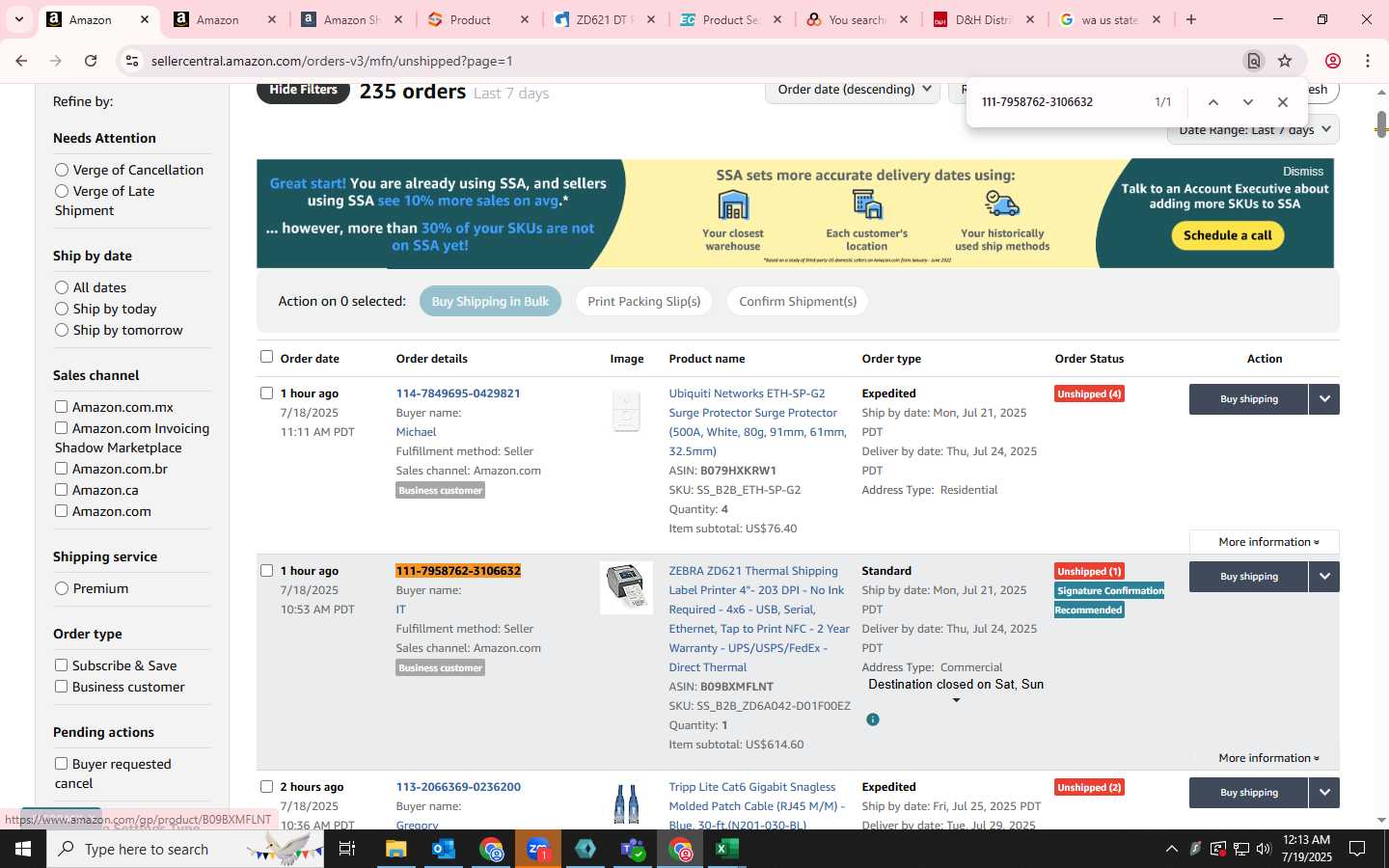Jump to previous find-in-page result
Screen dimensions: 1389x868
[x=1213, y=102]
